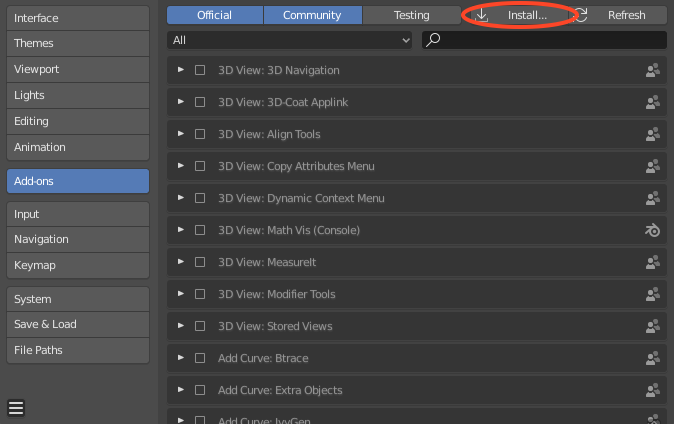
Task: Open Navigation preferences section
Action: [78, 239]
